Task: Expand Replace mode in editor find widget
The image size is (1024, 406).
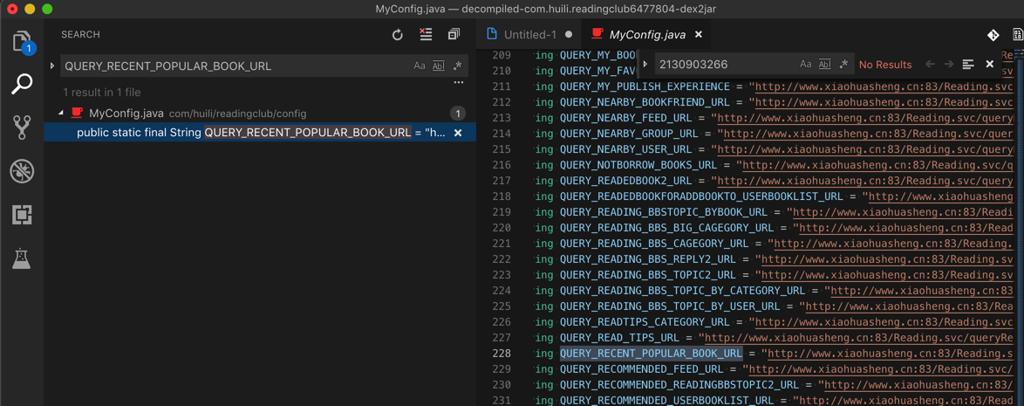Action: (645, 64)
